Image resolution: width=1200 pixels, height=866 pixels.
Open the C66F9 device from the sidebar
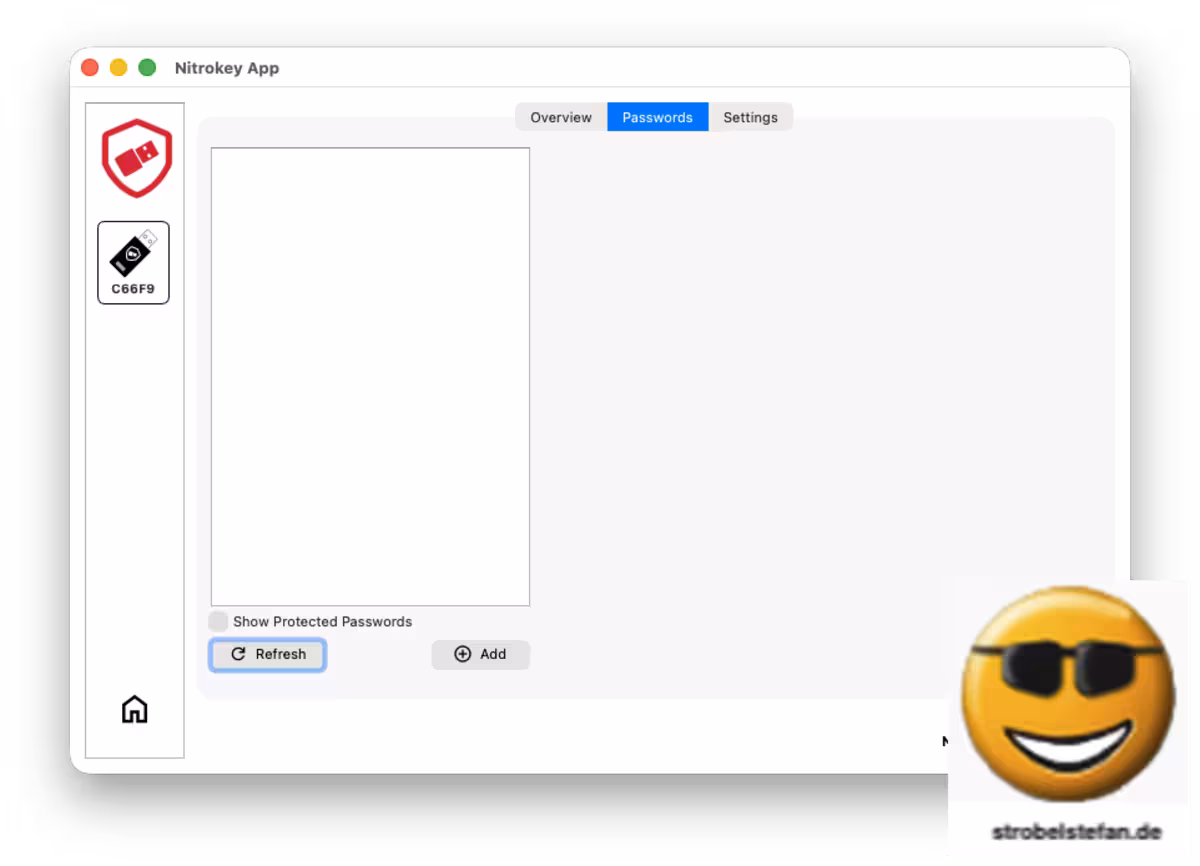pos(133,262)
